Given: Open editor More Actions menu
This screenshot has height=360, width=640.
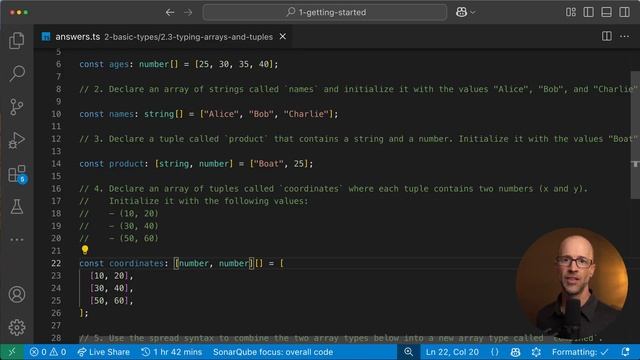Looking at the screenshot, I should [x=624, y=36].
